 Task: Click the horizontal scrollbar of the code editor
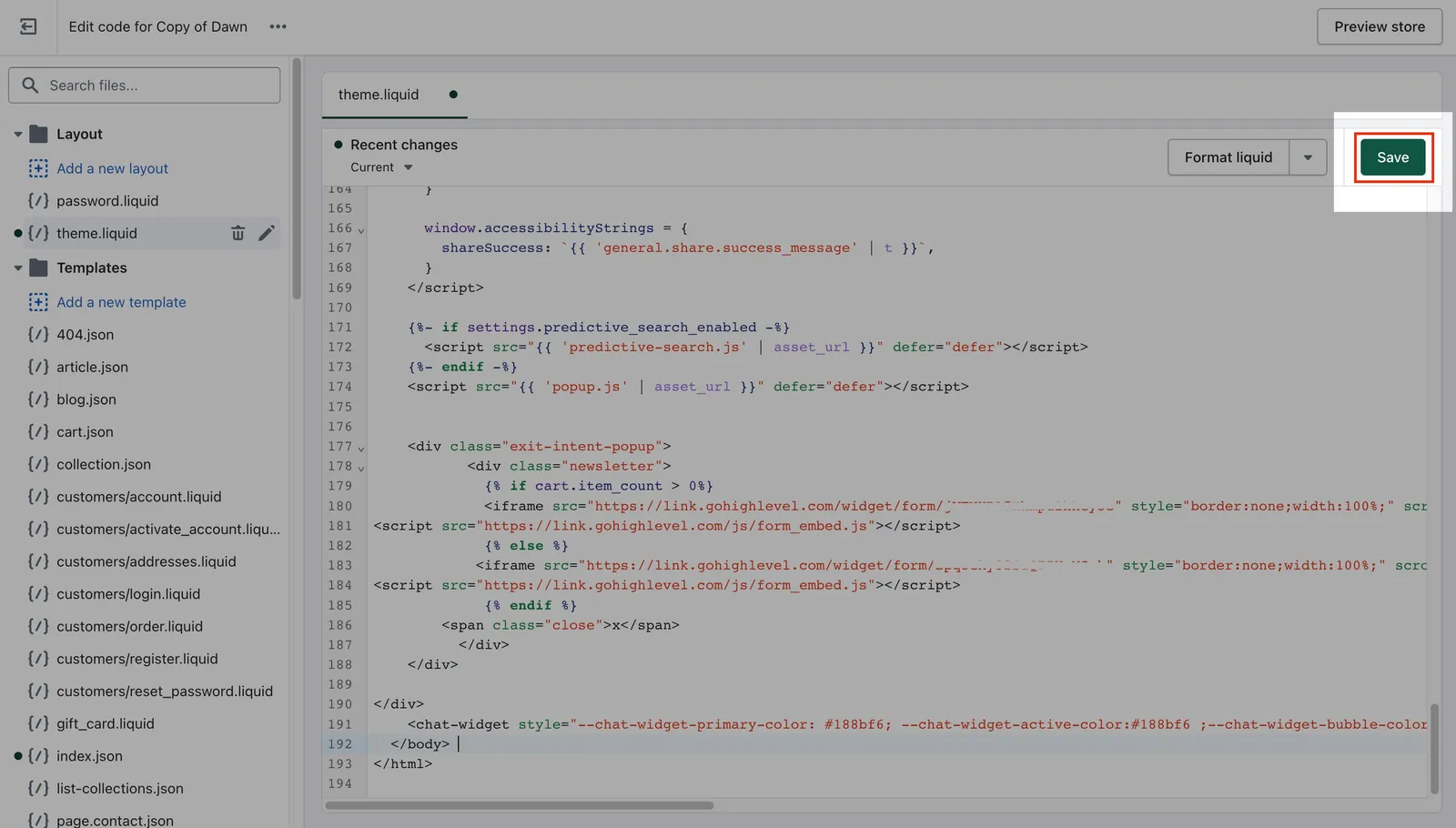click(520, 805)
